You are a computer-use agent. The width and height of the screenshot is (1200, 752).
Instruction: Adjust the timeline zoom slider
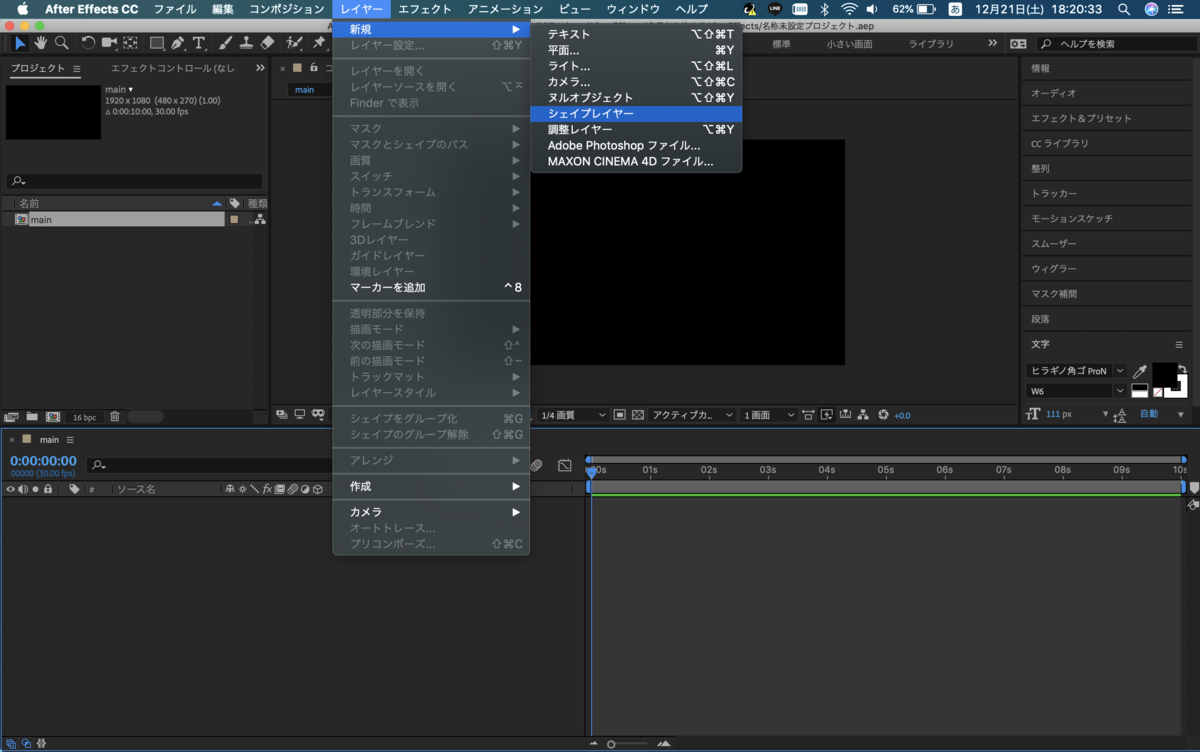(612, 744)
